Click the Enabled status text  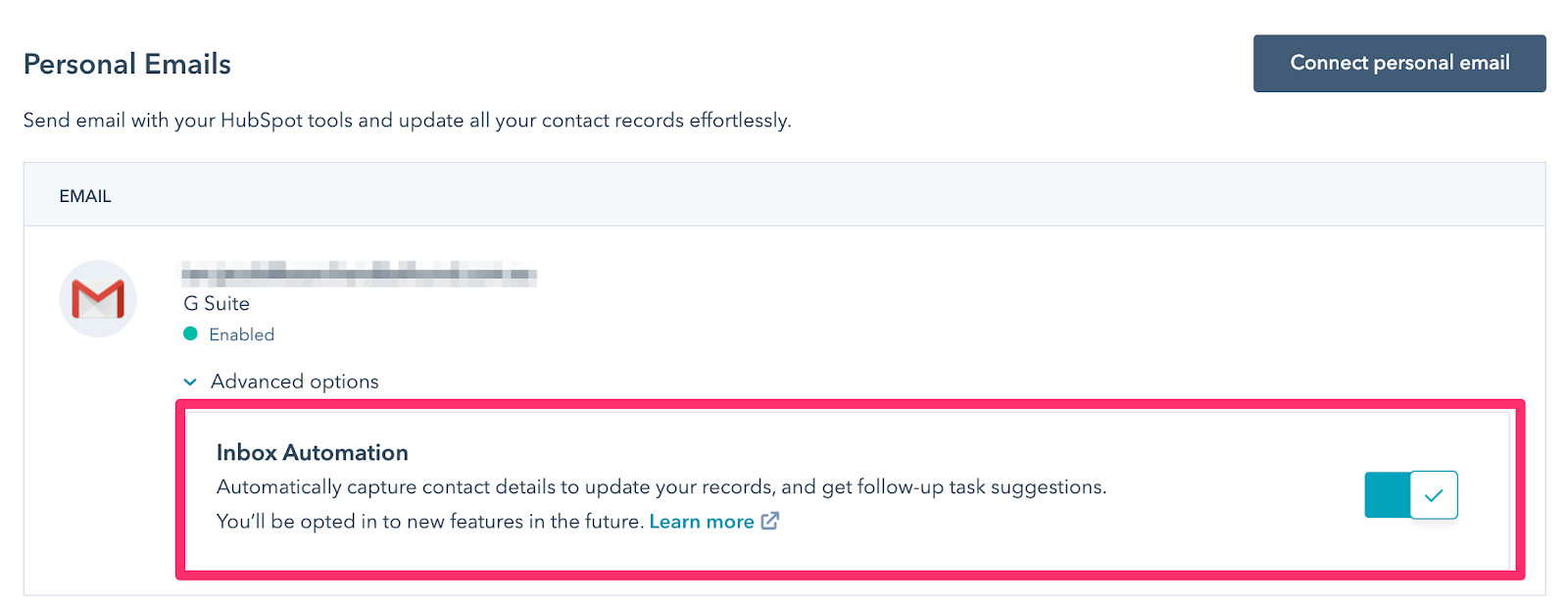pyautogui.click(x=241, y=334)
